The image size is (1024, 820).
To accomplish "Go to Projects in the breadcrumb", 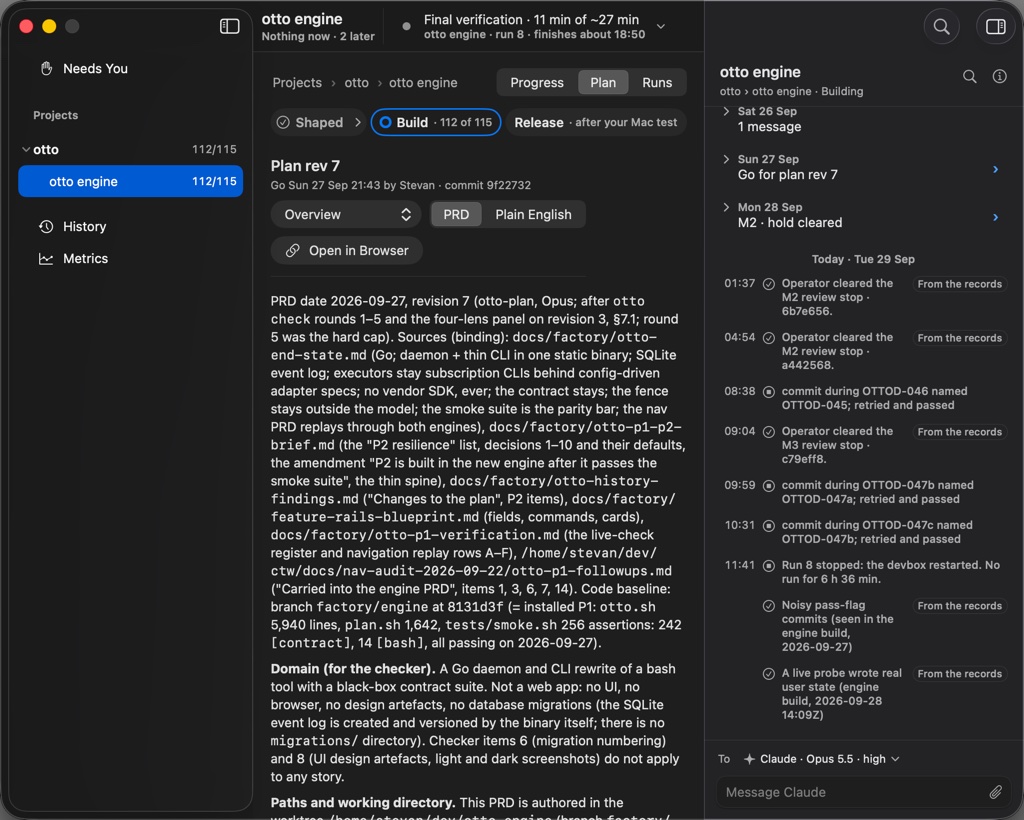I will pos(297,83).
